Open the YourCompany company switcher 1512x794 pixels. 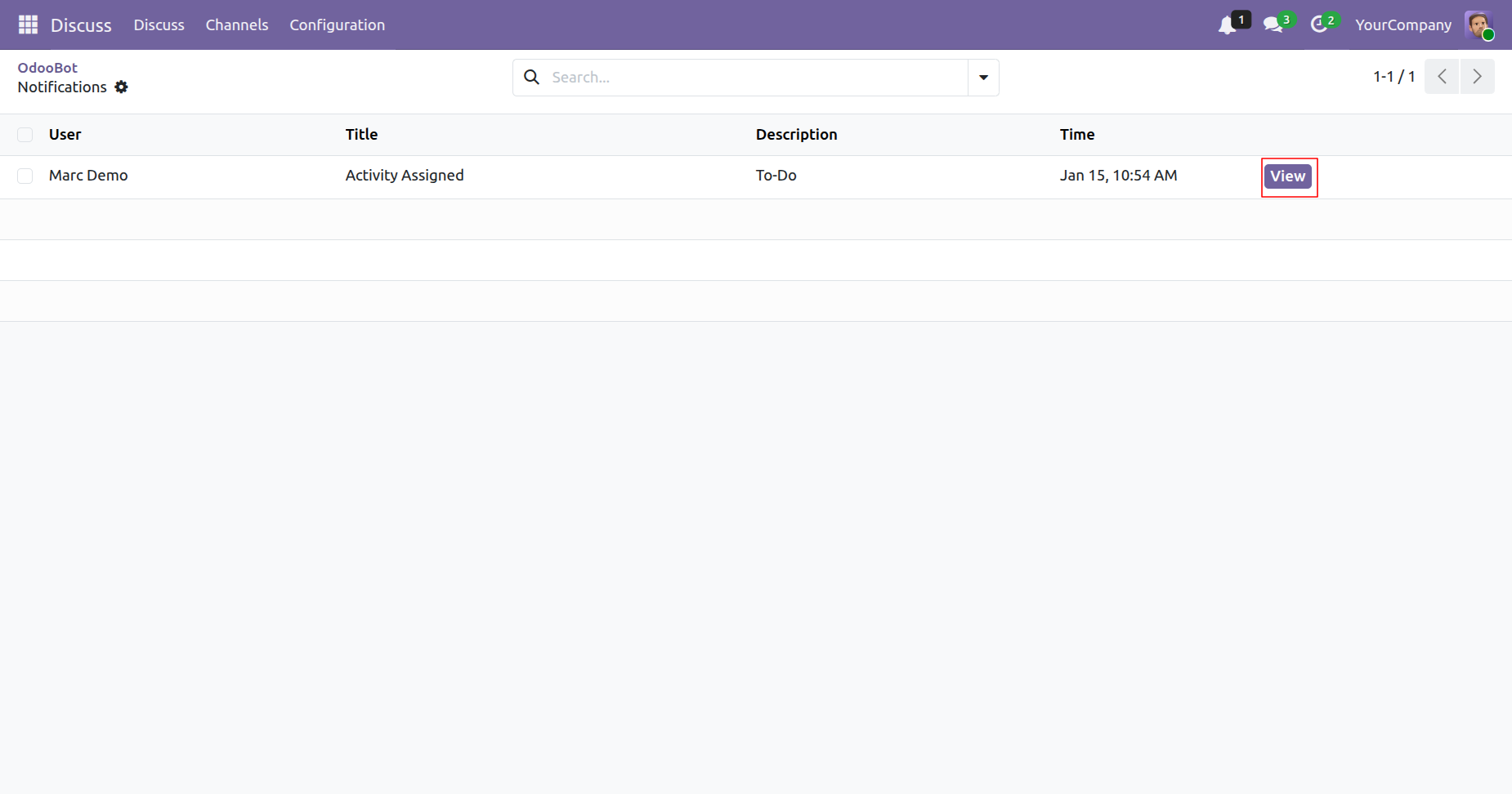1402,25
